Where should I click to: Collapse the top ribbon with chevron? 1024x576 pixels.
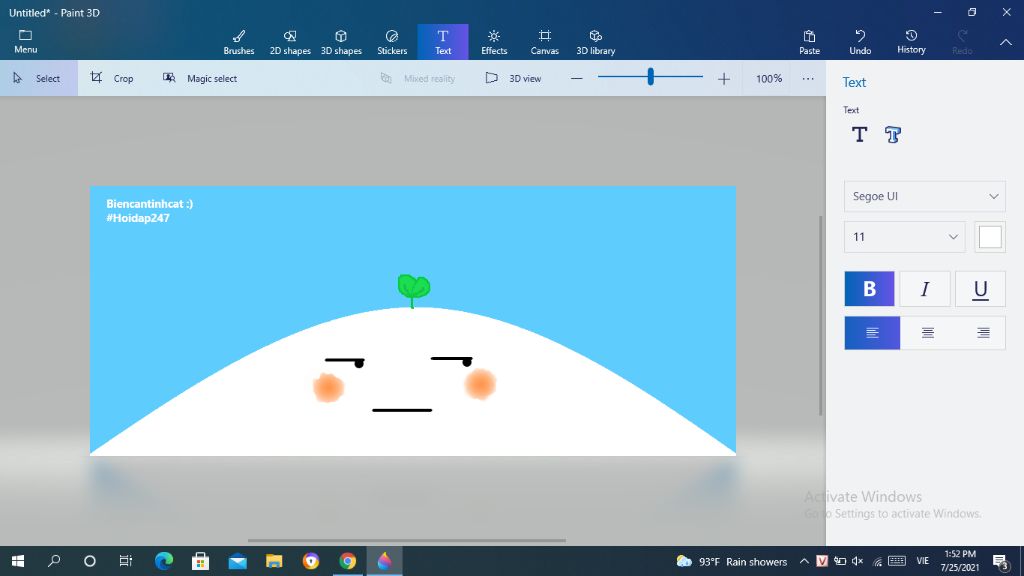(x=1006, y=42)
